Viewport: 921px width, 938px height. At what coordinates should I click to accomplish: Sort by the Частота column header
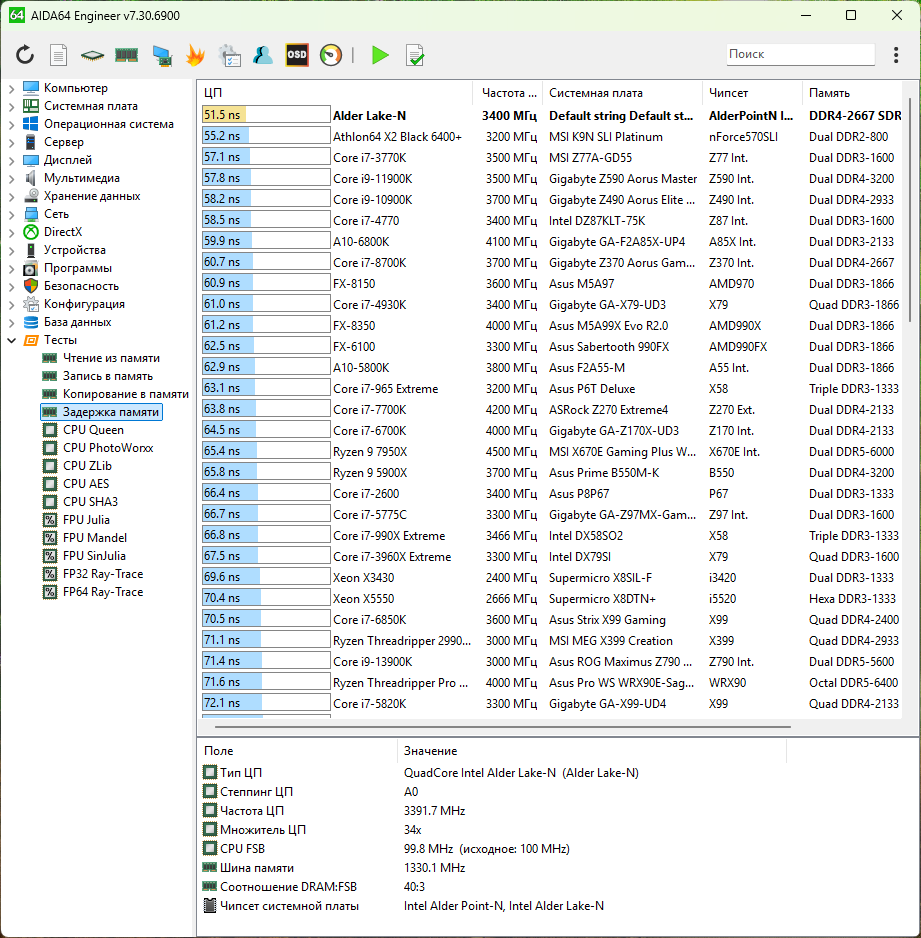508,93
